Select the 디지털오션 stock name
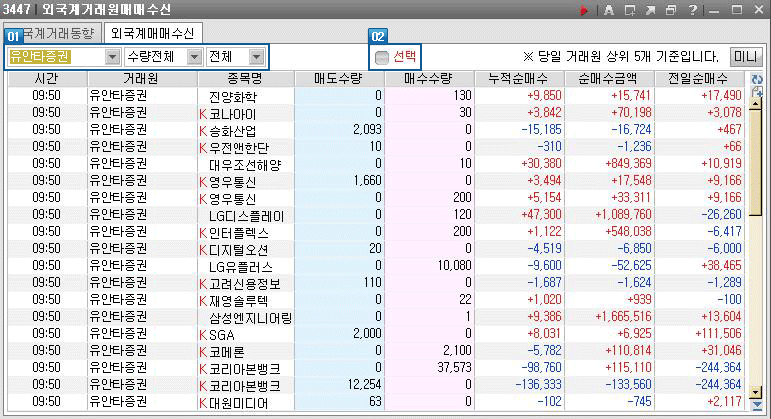 pos(238,250)
